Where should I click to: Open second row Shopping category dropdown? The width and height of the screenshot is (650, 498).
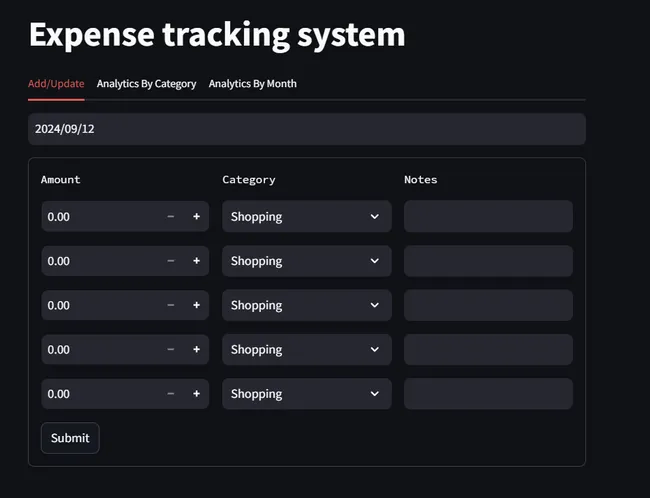307,261
